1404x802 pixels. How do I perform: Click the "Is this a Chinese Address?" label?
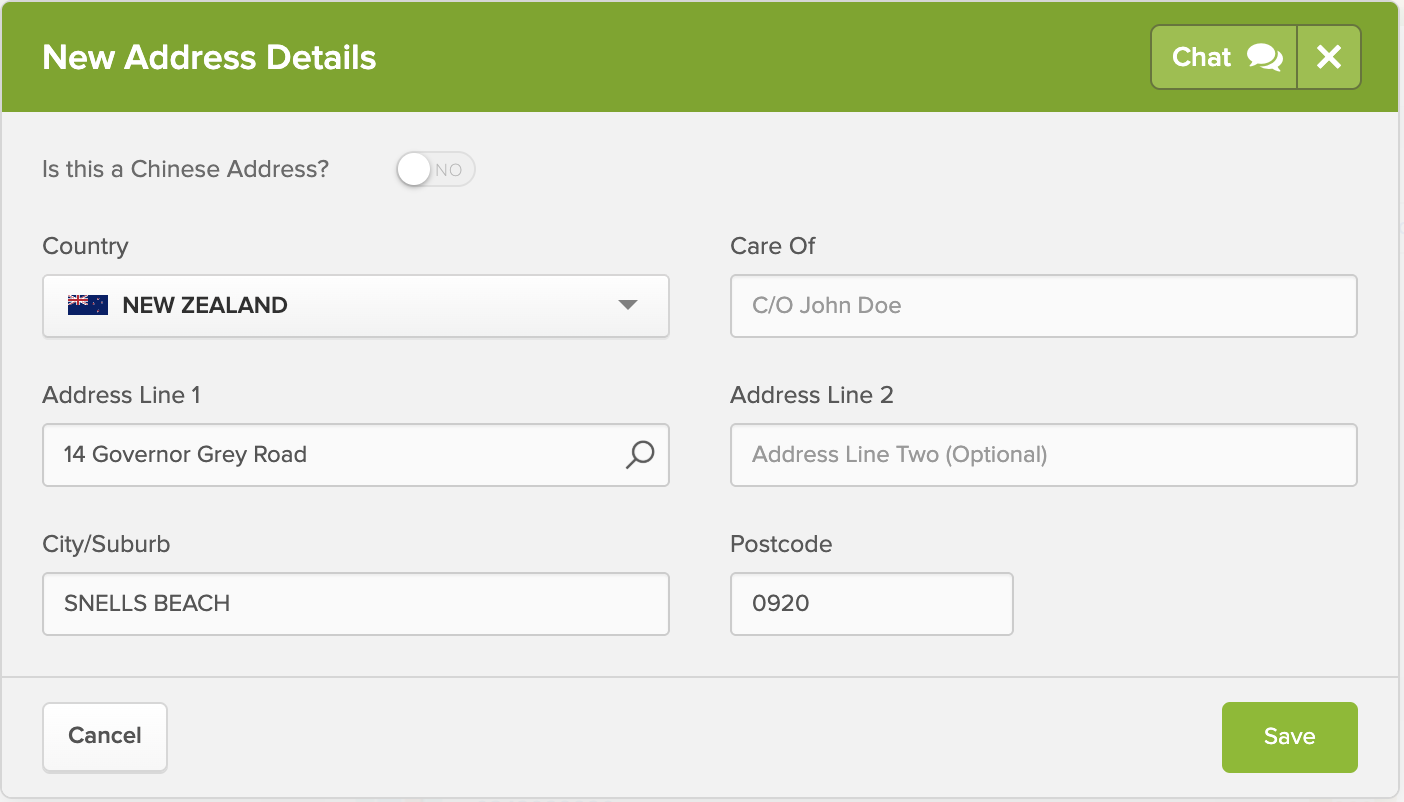coord(185,170)
